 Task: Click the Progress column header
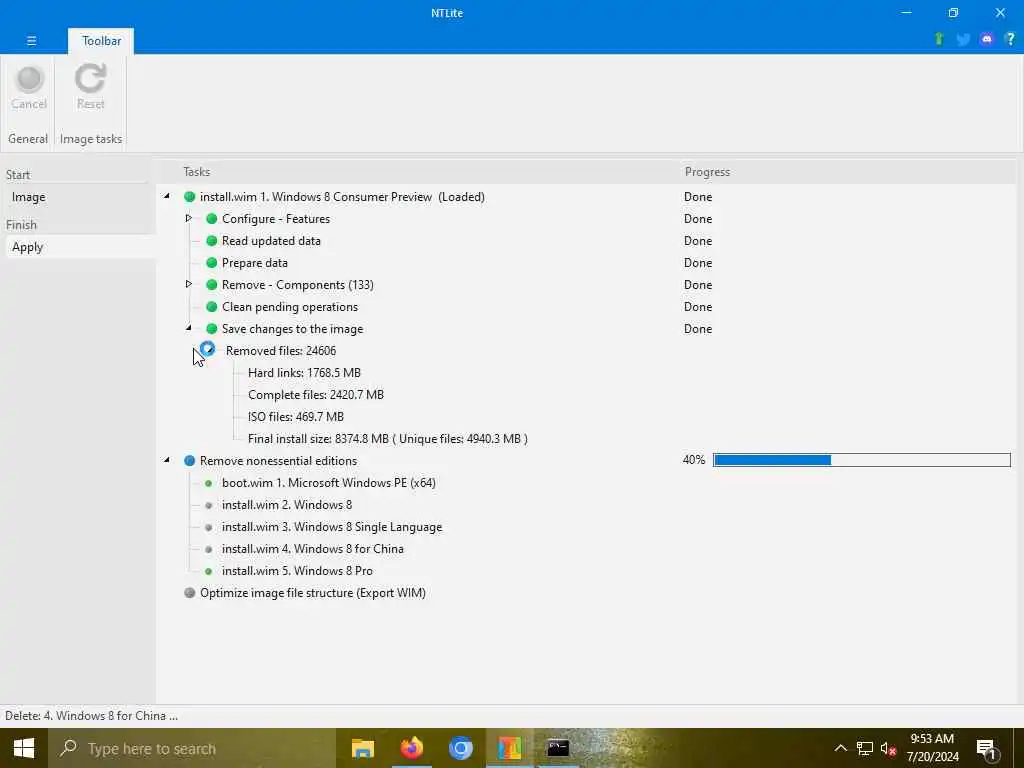click(707, 172)
